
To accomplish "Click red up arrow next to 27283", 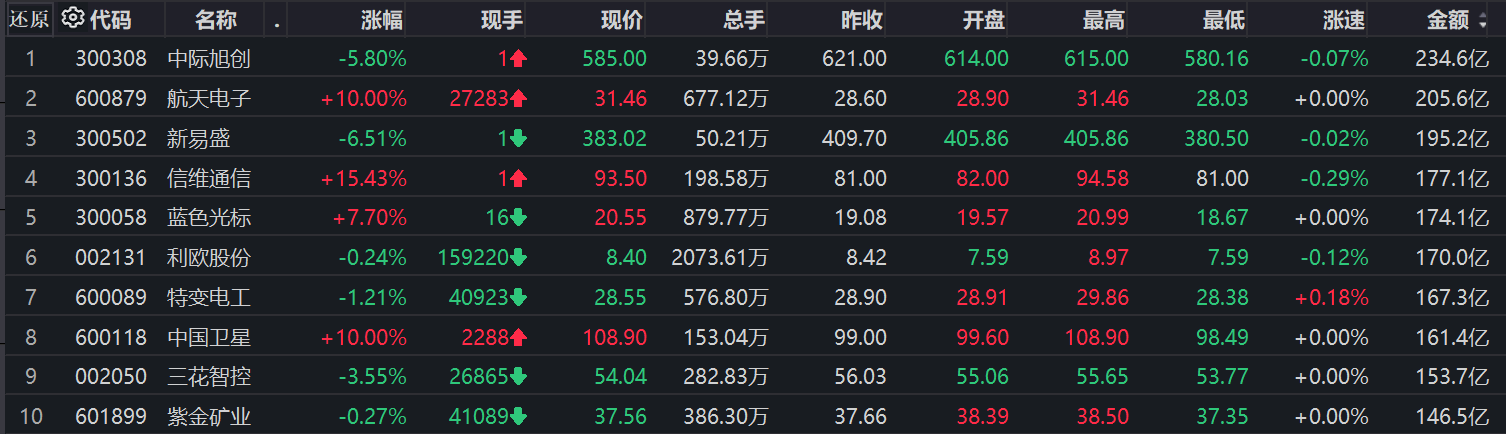I will (x=518, y=99).
